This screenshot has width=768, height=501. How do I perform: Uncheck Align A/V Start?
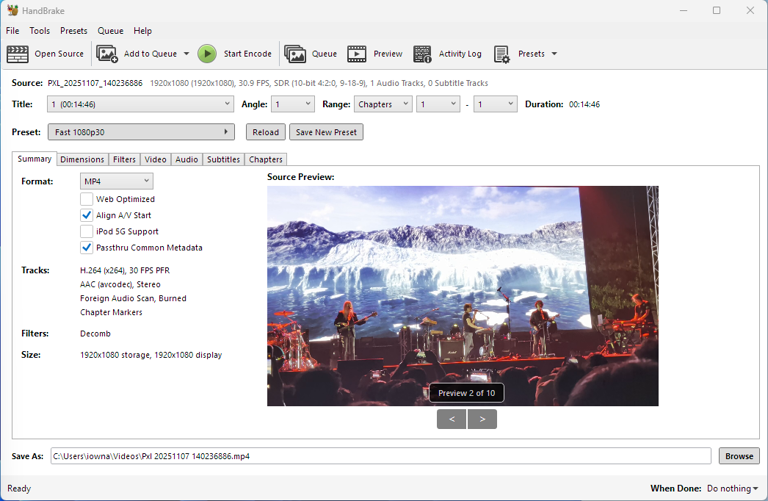[87, 215]
